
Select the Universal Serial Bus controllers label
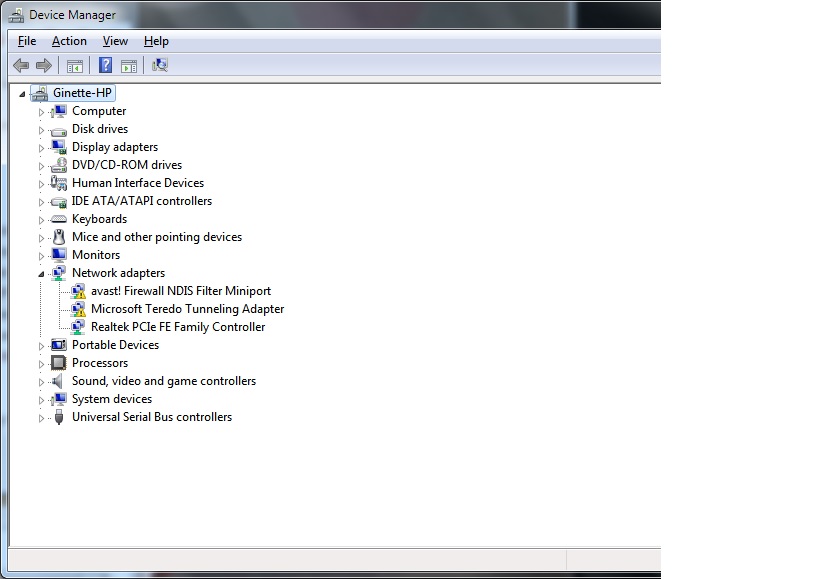pos(152,417)
